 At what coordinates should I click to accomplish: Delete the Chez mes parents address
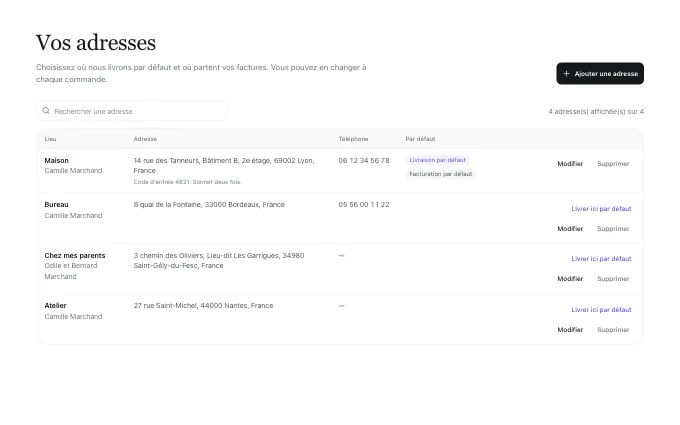coord(613,279)
